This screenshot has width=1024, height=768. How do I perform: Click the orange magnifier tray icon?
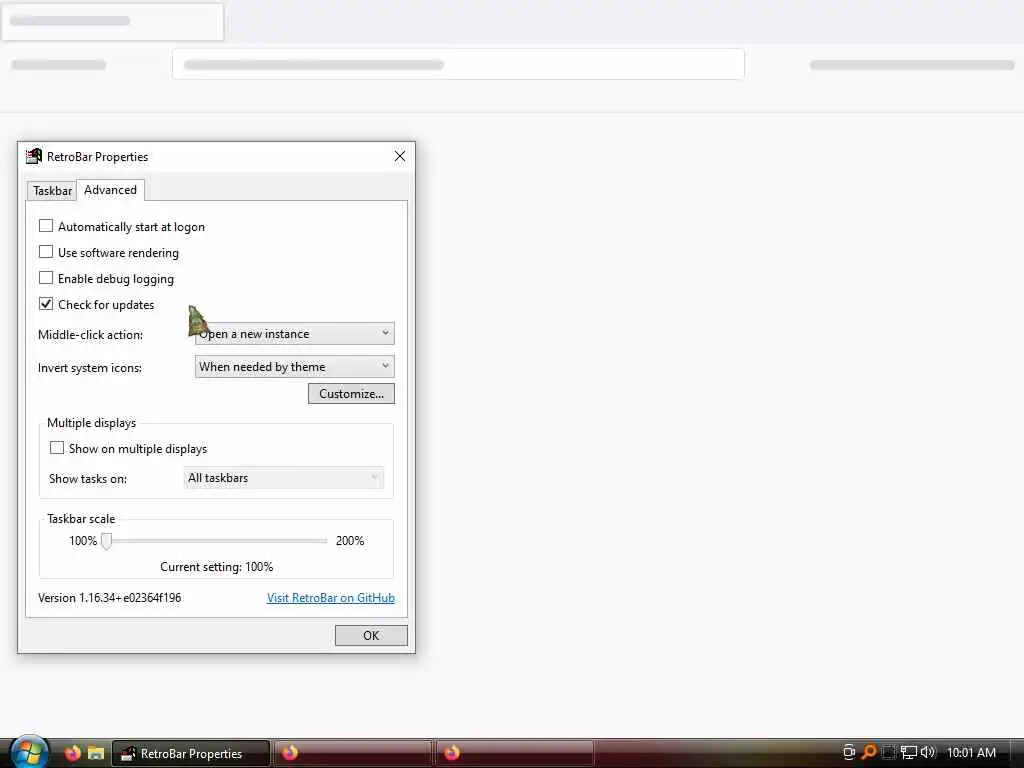(x=869, y=752)
